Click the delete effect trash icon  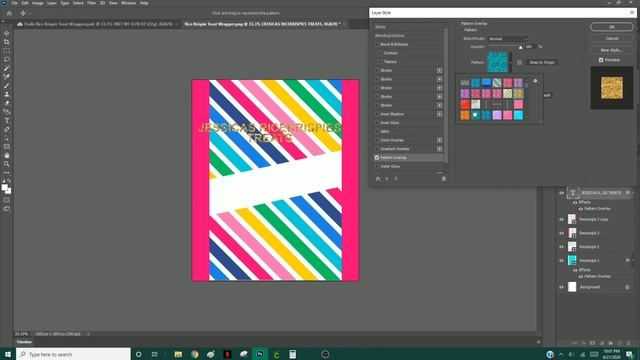coord(444,179)
